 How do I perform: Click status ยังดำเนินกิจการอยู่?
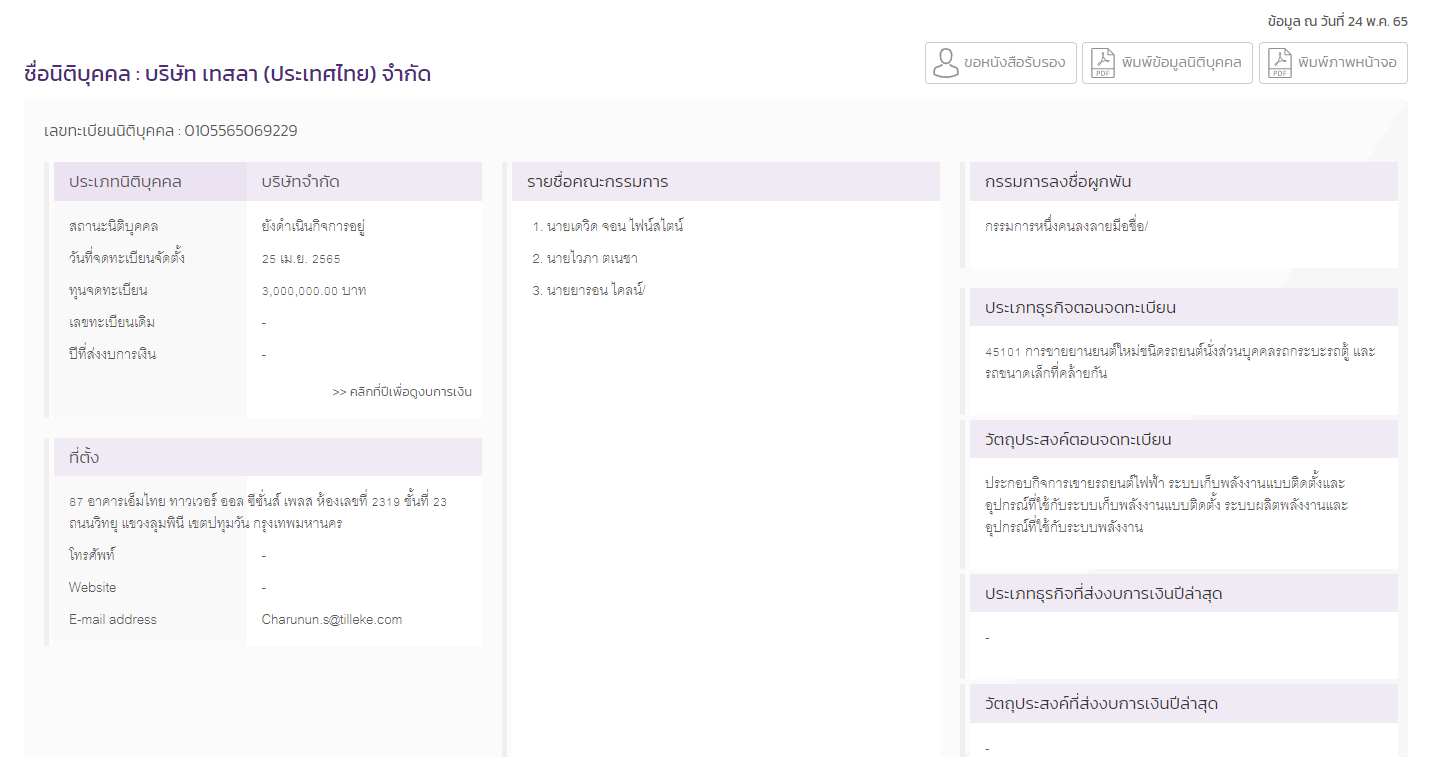click(x=313, y=226)
